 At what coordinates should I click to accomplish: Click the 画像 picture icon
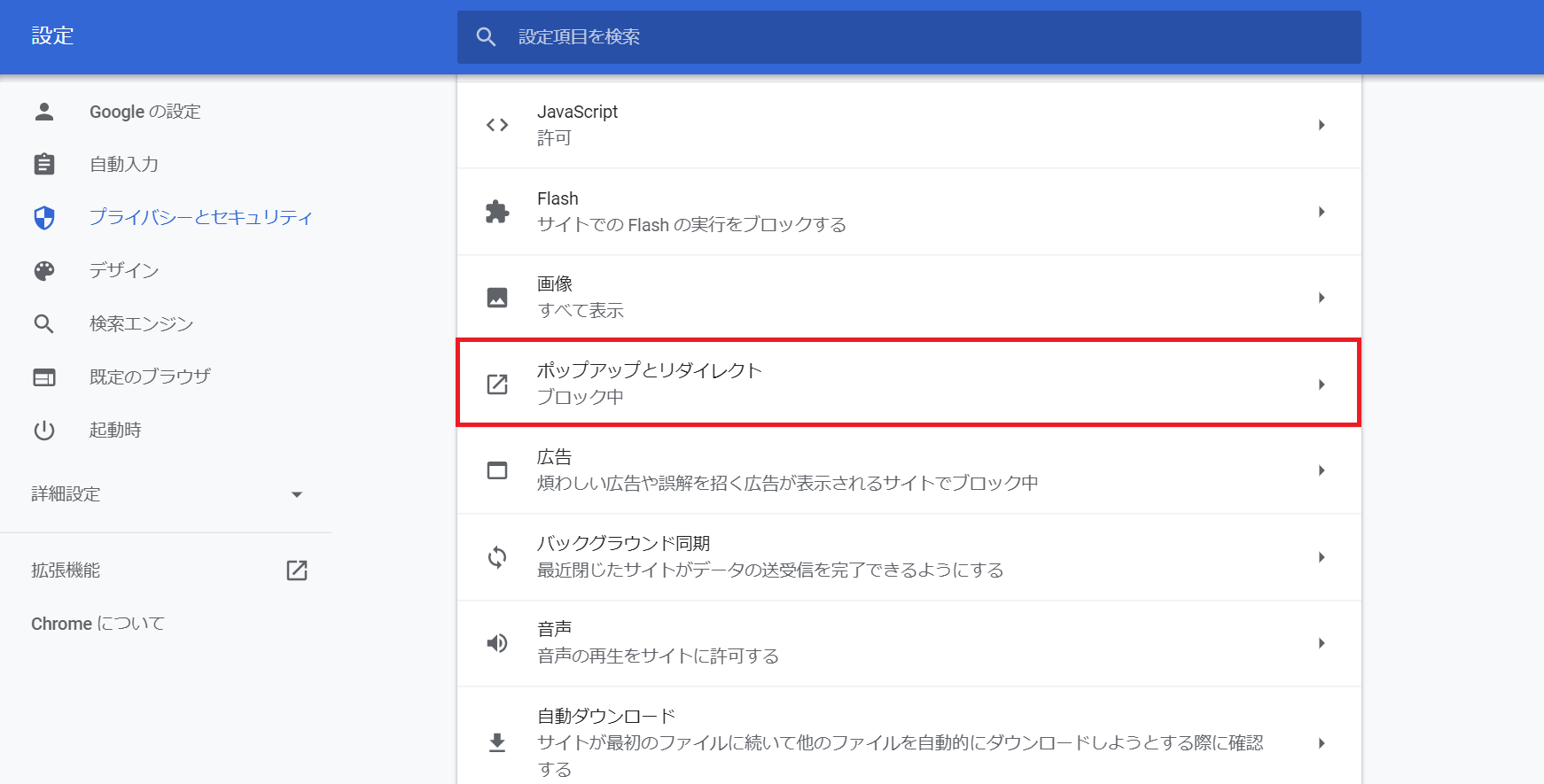(x=497, y=298)
